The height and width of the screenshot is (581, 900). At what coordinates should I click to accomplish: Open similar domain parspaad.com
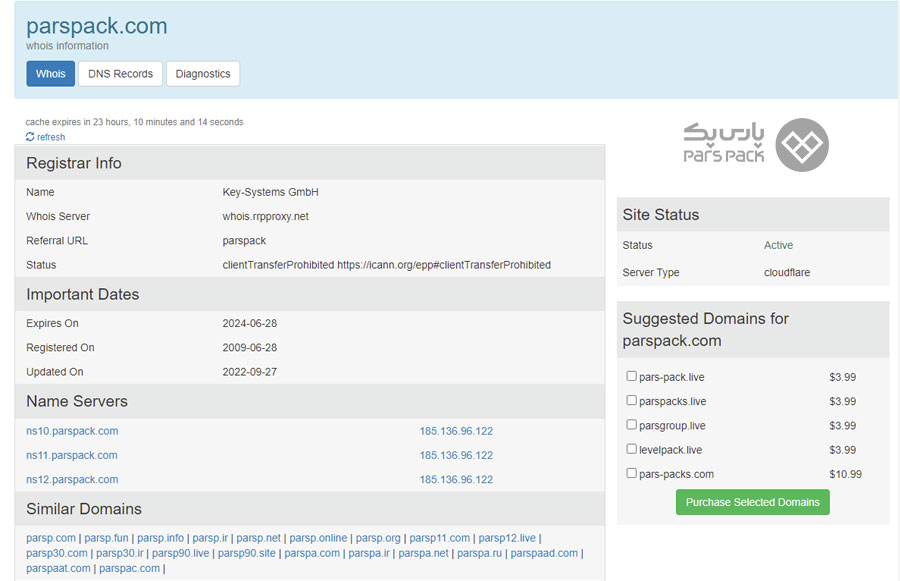[x=544, y=553]
